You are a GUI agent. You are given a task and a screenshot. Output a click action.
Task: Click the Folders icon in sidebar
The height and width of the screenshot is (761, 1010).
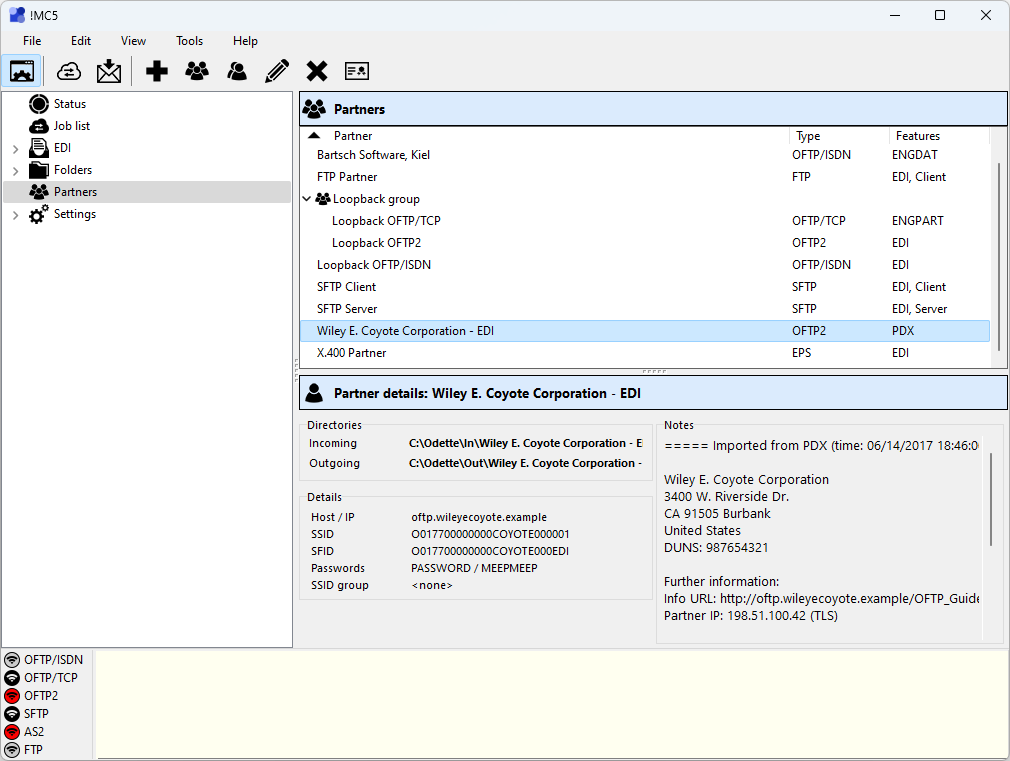click(x=39, y=170)
